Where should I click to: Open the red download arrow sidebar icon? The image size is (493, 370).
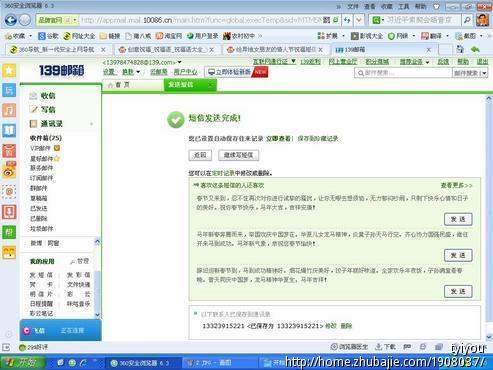point(9,212)
